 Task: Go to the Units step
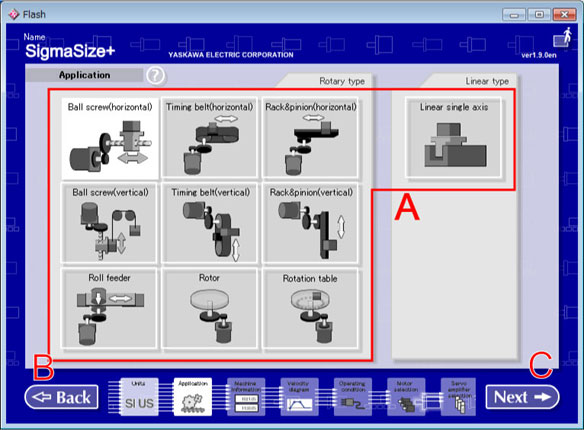coord(139,397)
